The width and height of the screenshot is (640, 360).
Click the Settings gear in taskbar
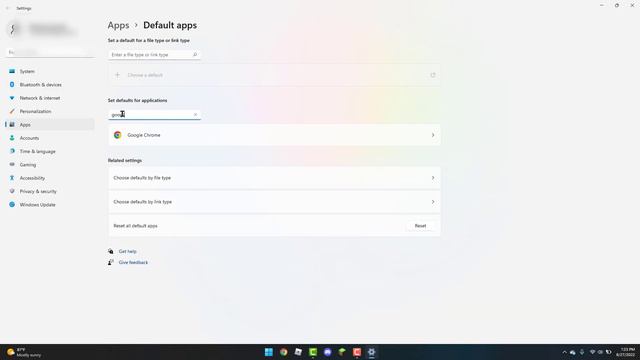pos(371,352)
